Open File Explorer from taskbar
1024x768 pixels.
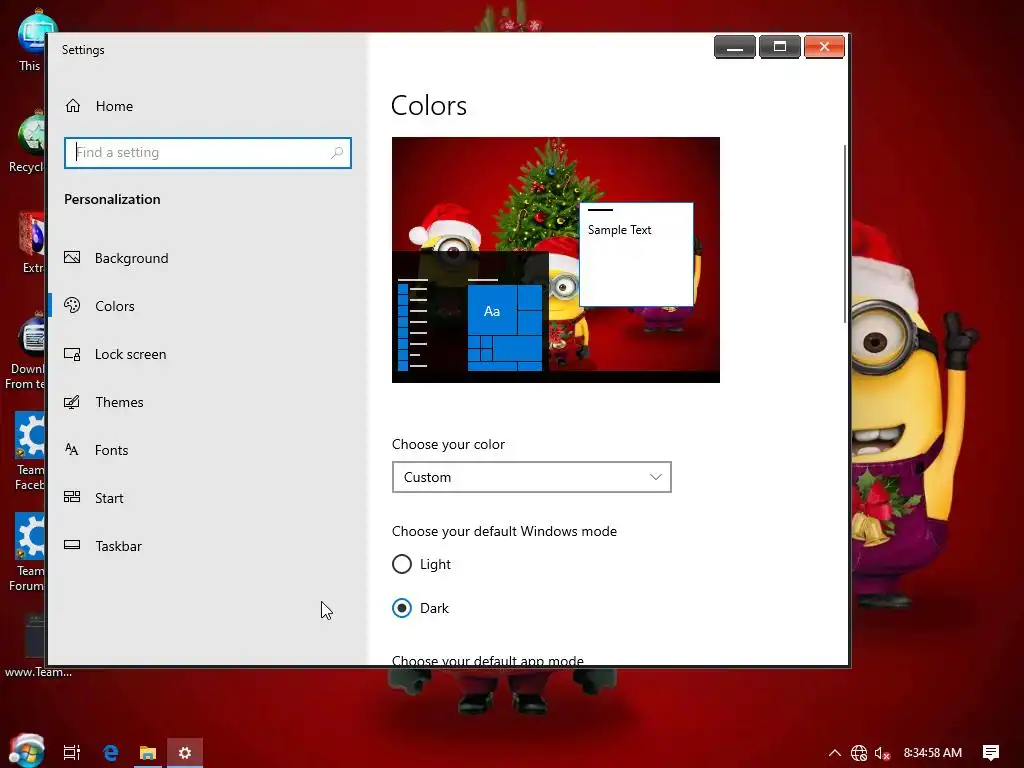pos(148,753)
